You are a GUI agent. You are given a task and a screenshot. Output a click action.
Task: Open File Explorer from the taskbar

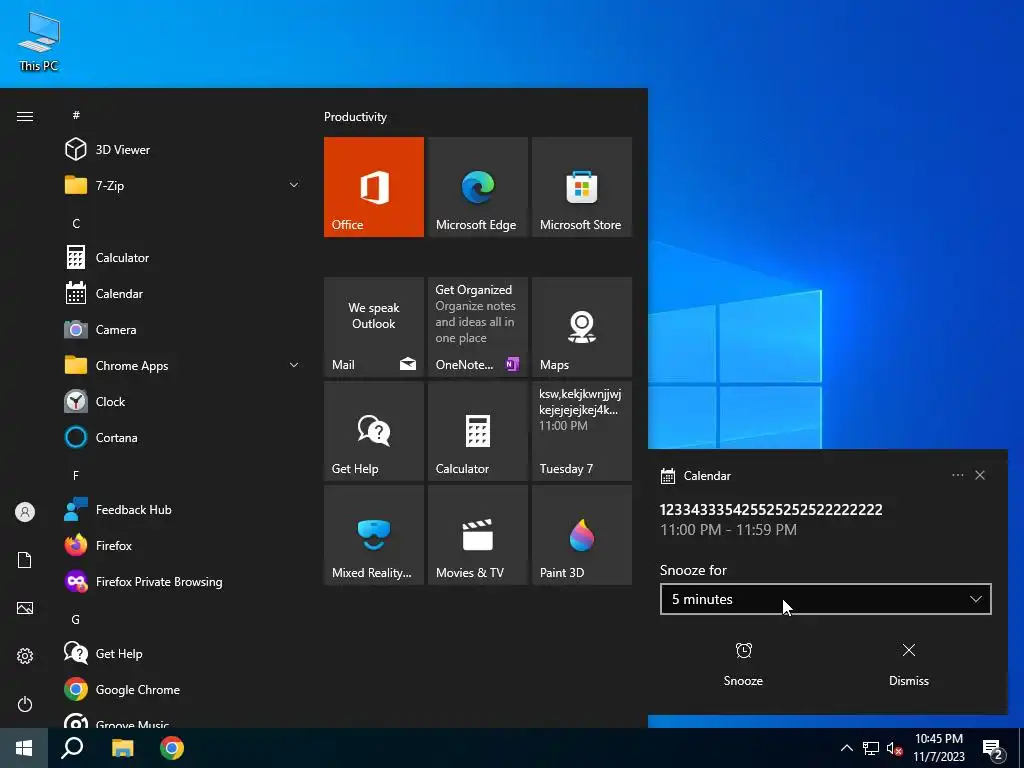(x=122, y=748)
